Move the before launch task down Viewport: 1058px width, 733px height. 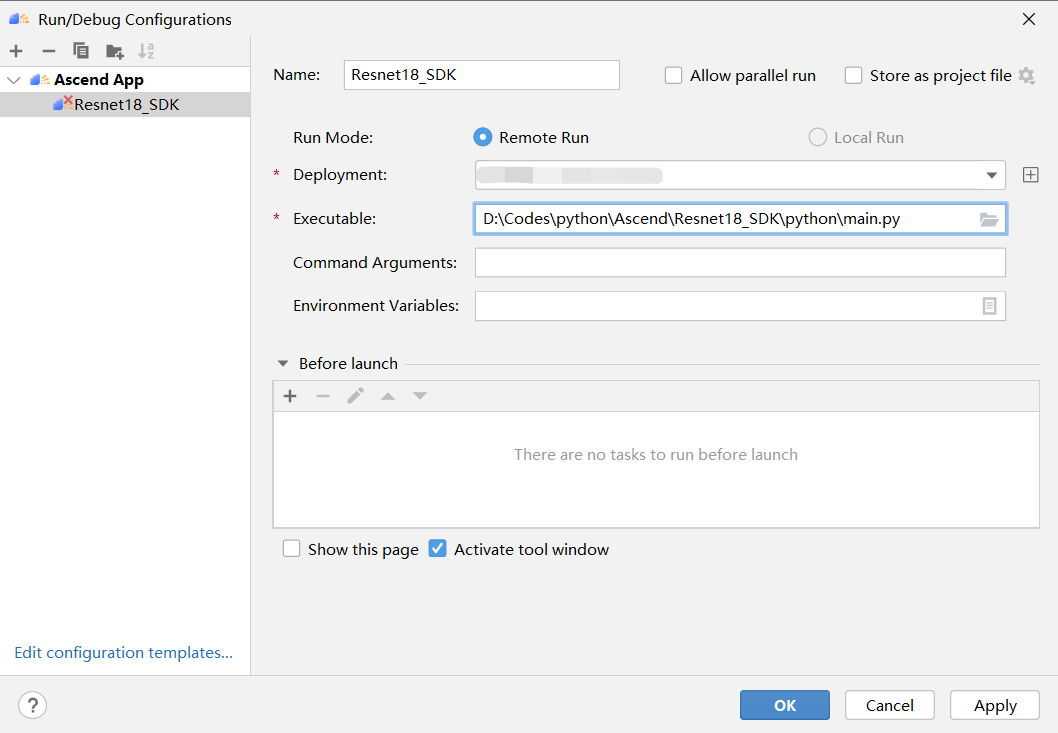(x=420, y=396)
